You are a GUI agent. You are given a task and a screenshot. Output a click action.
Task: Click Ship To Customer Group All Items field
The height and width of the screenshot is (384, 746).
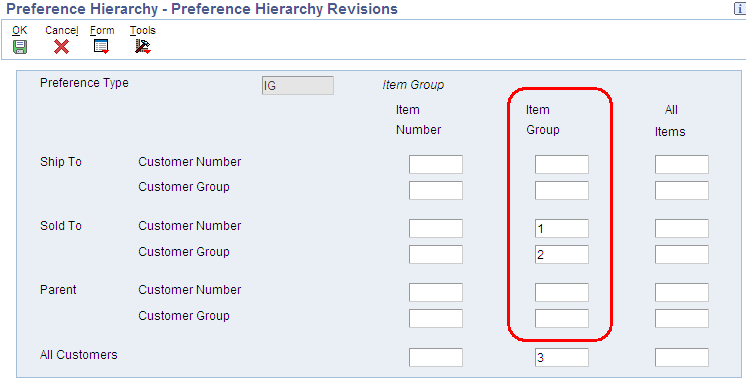click(682, 190)
